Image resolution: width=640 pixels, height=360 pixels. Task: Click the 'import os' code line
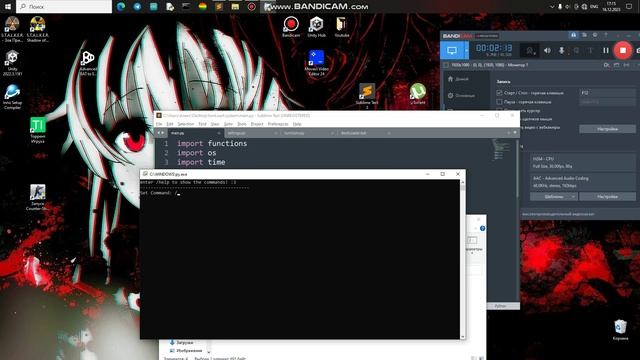[x=196, y=153]
